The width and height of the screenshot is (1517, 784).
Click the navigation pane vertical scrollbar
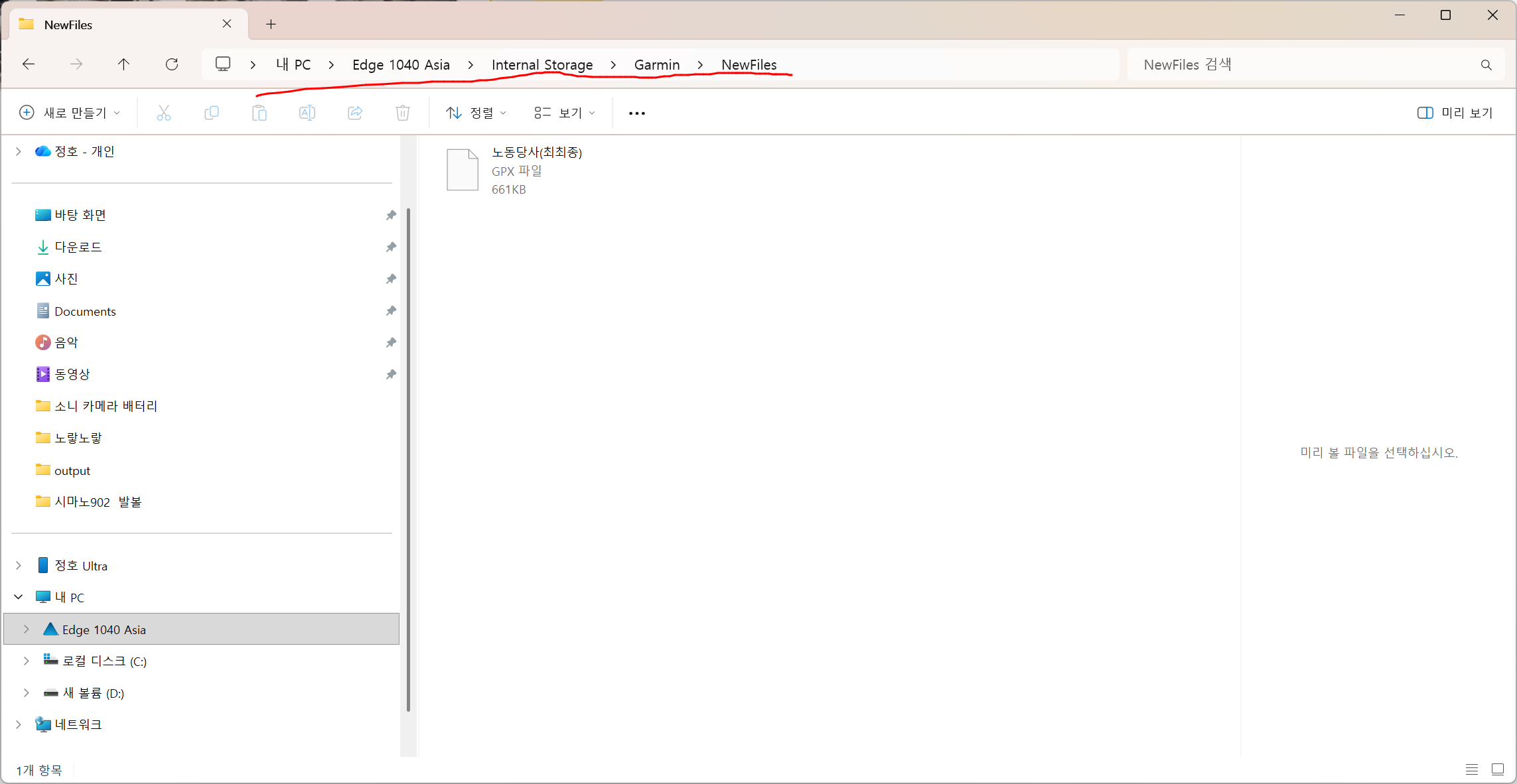(408, 460)
